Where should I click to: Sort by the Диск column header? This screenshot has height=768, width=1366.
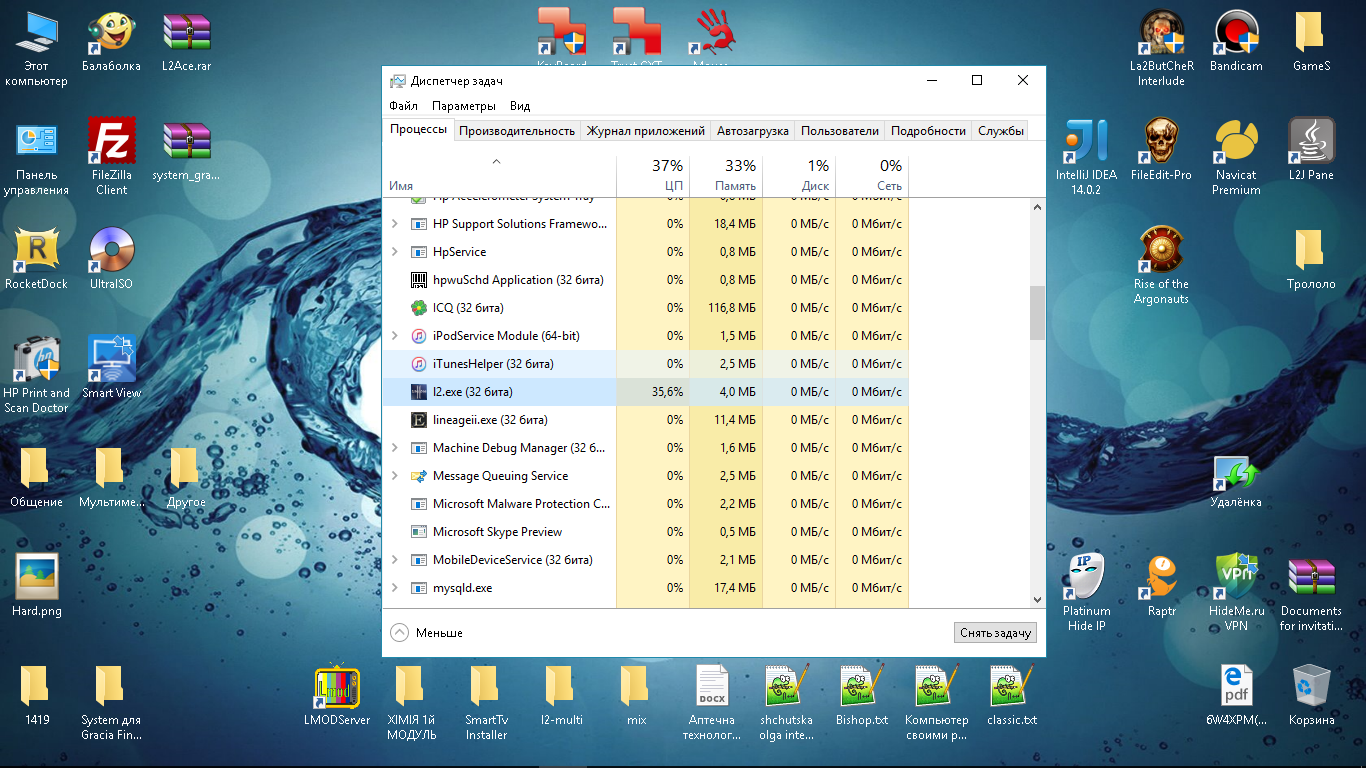coord(799,175)
